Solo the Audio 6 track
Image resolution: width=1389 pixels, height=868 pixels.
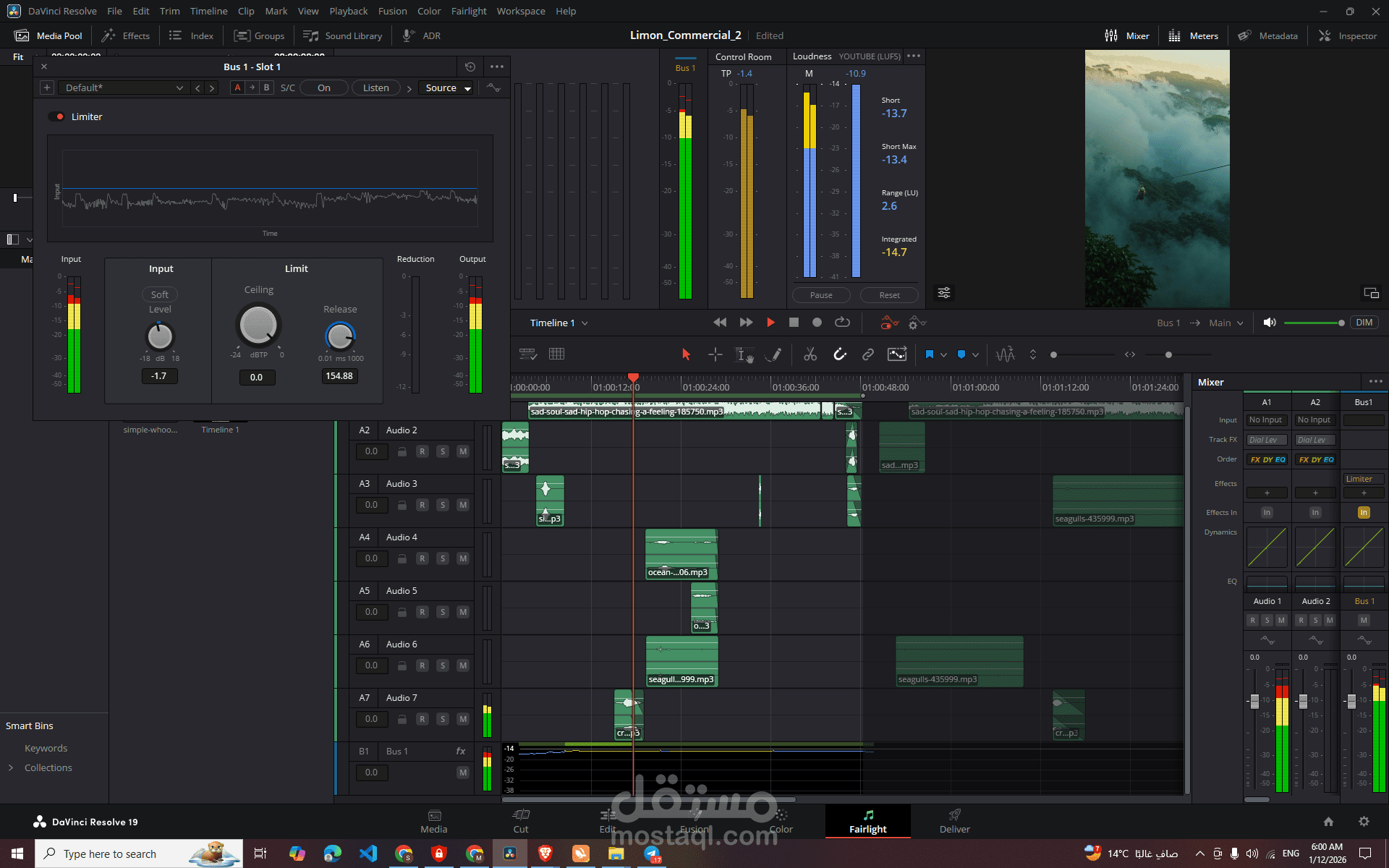[443, 665]
